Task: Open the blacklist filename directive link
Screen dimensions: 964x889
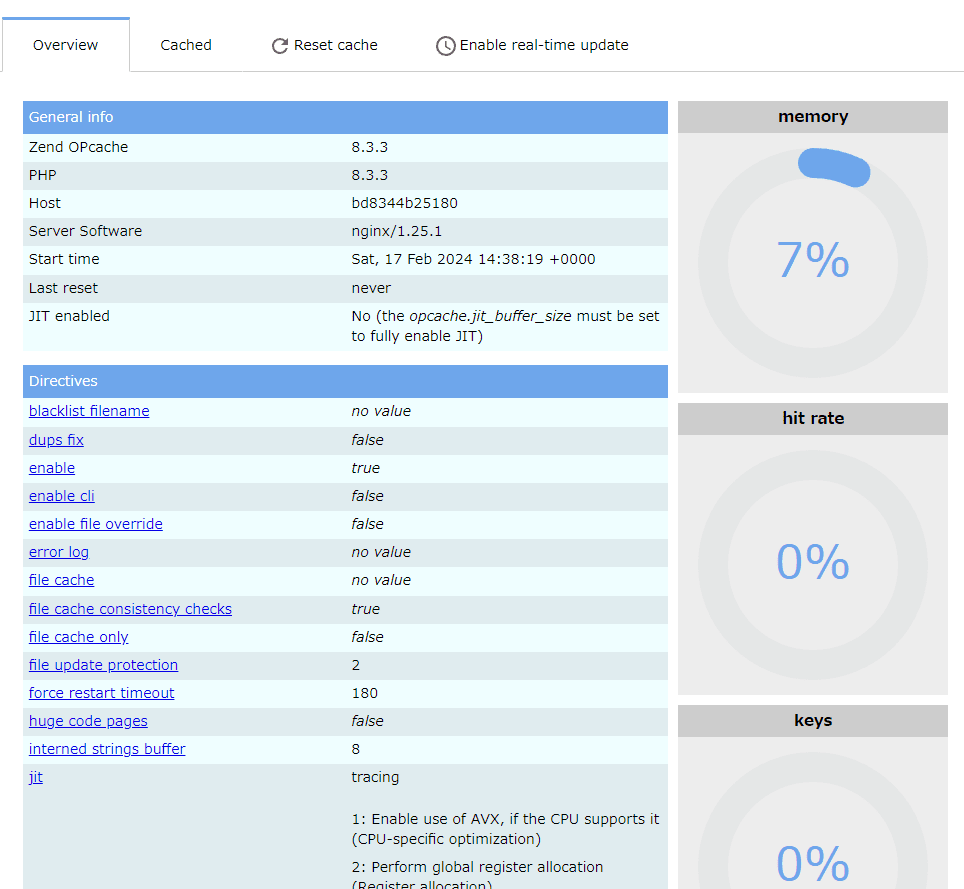Action: pyautogui.click(x=88, y=411)
